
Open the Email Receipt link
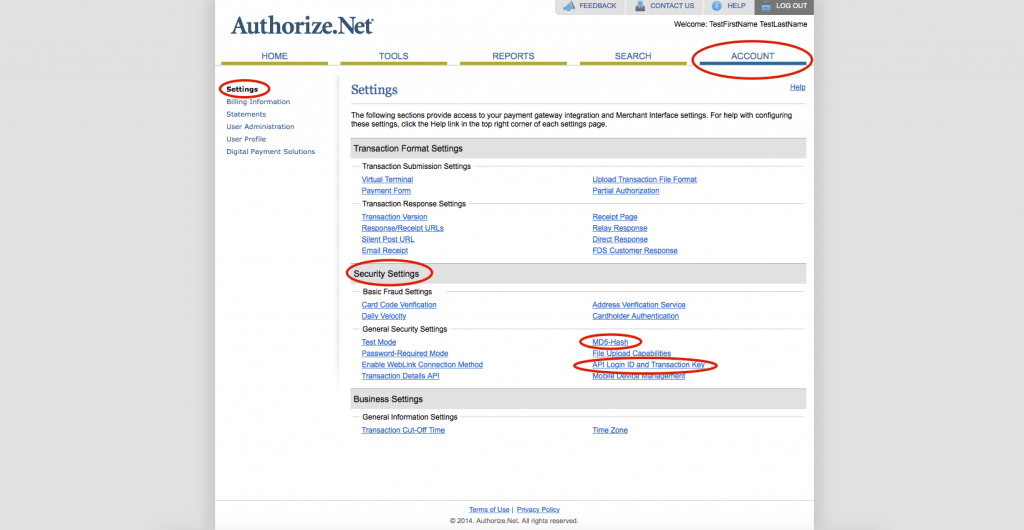tap(385, 251)
